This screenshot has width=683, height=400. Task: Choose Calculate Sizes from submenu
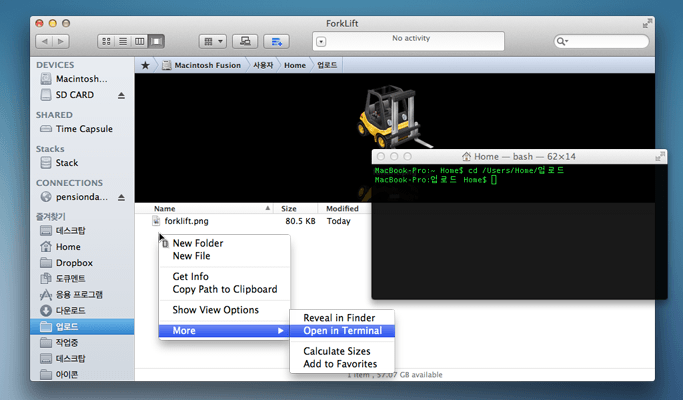tap(342, 351)
